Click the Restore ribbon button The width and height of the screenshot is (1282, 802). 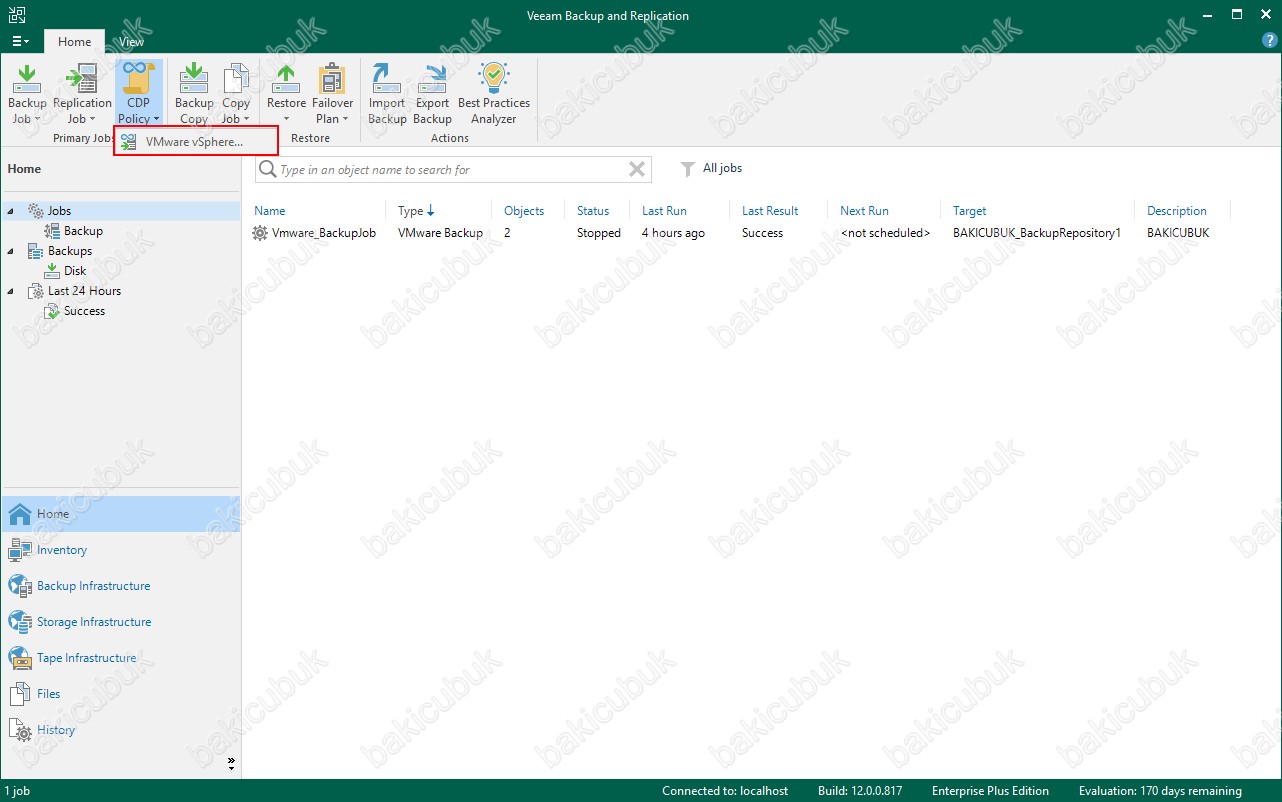tap(286, 94)
